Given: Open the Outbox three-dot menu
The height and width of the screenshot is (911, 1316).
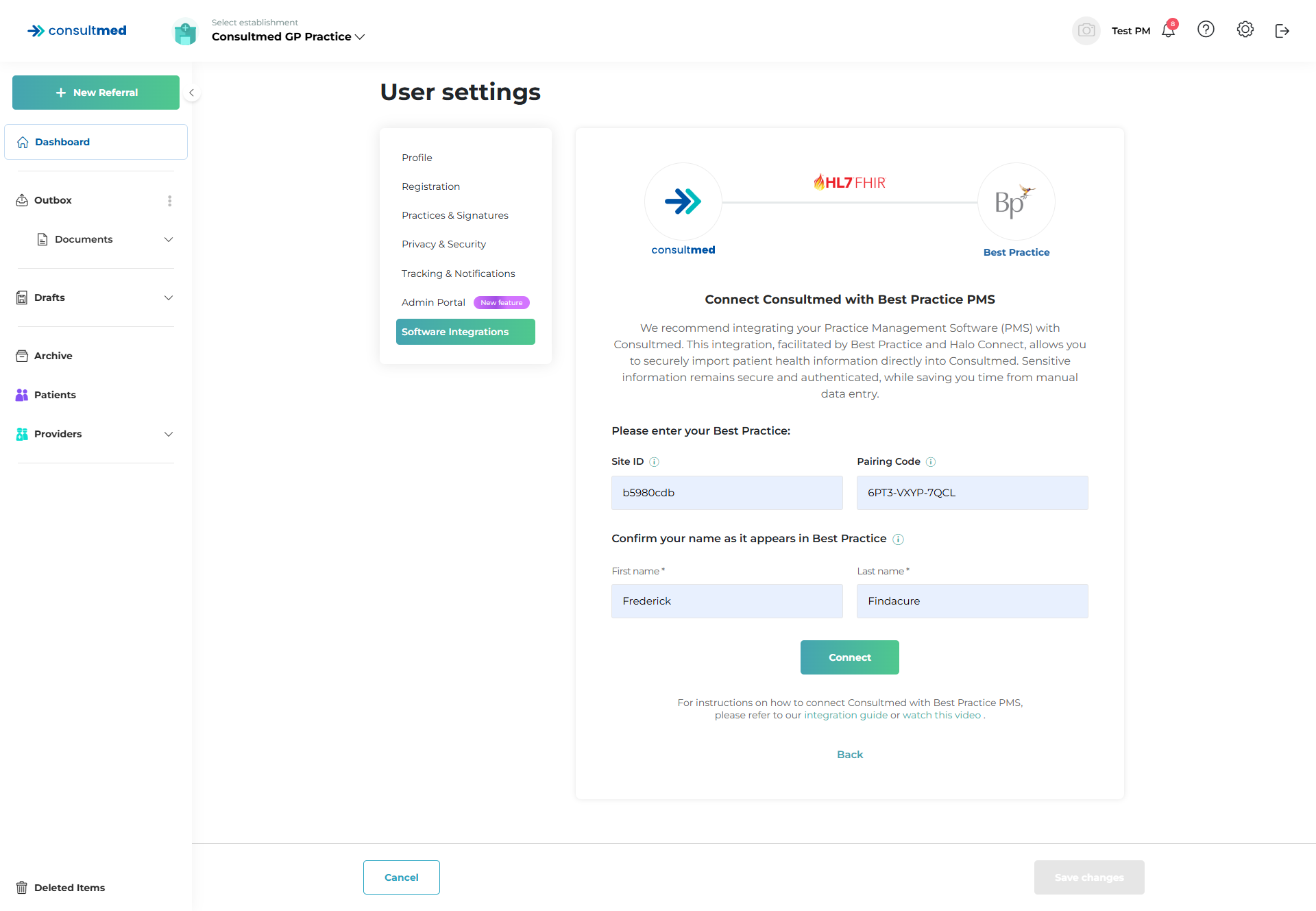Looking at the screenshot, I should click(x=169, y=201).
